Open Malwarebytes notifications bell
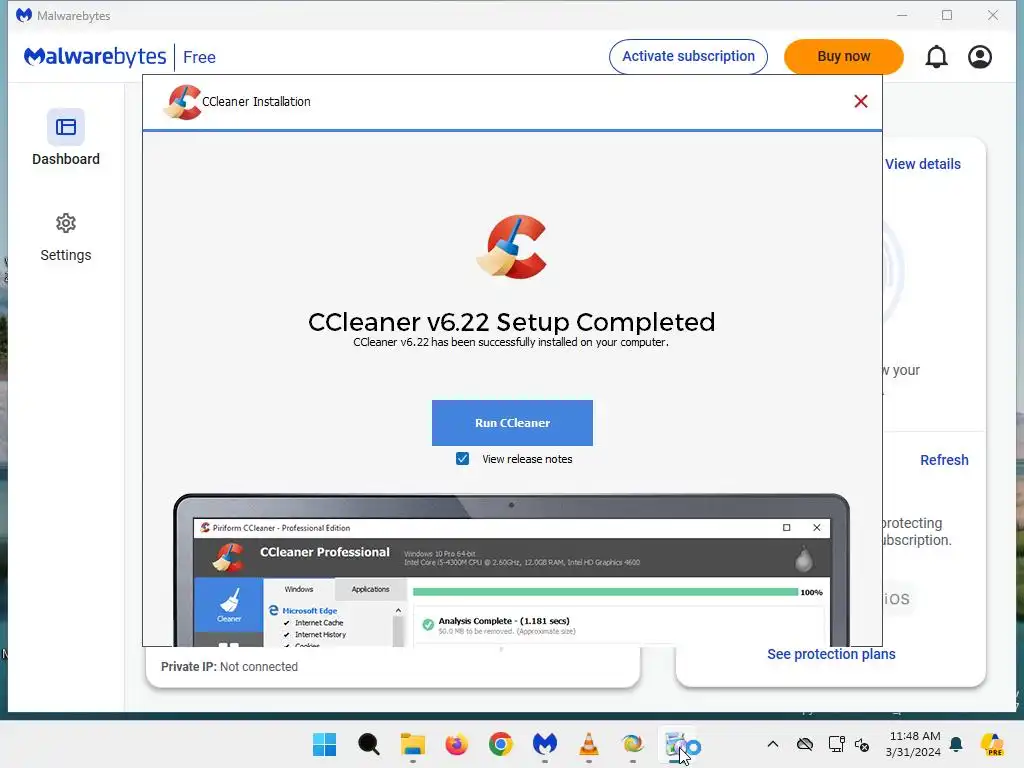 tap(936, 57)
